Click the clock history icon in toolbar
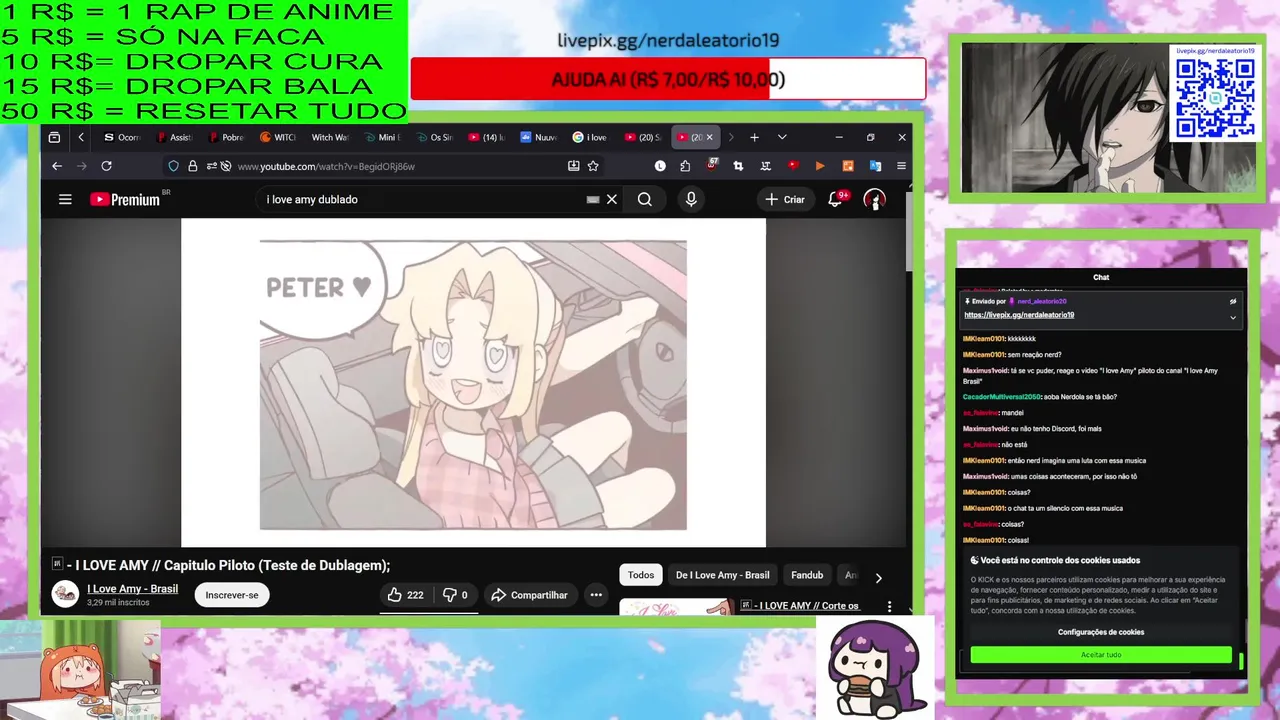Image resolution: width=1280 pixels, height=720 pixels. [660, 166]
